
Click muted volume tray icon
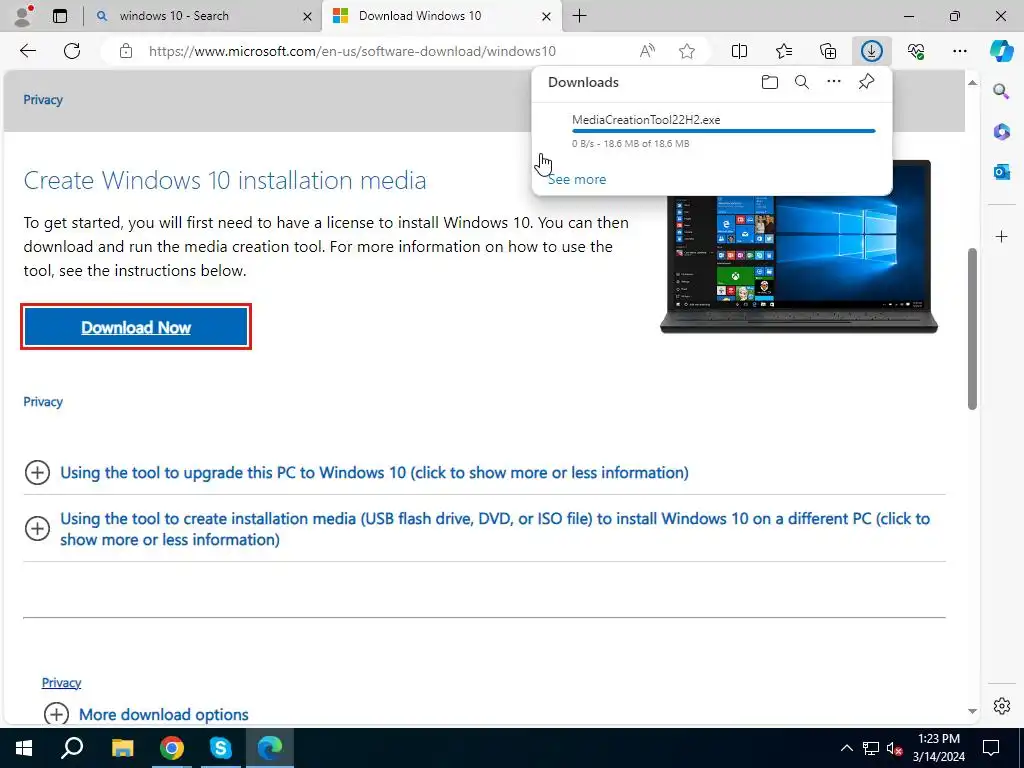(894, 748)
